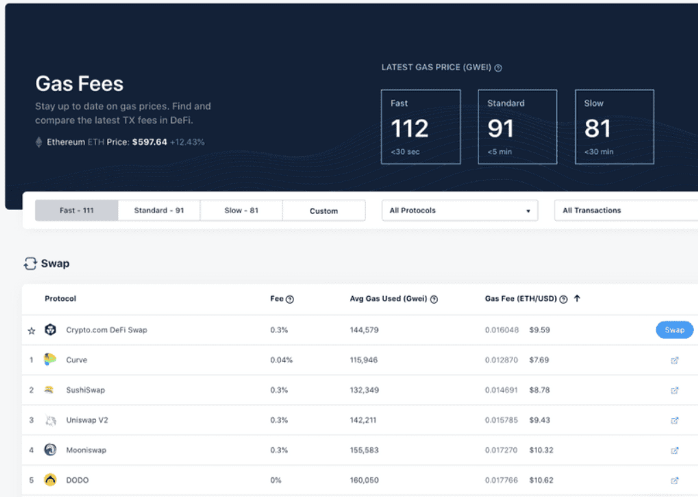
Task: Click the help icon next to Avg Gas Used
Action: click(434, 299)
